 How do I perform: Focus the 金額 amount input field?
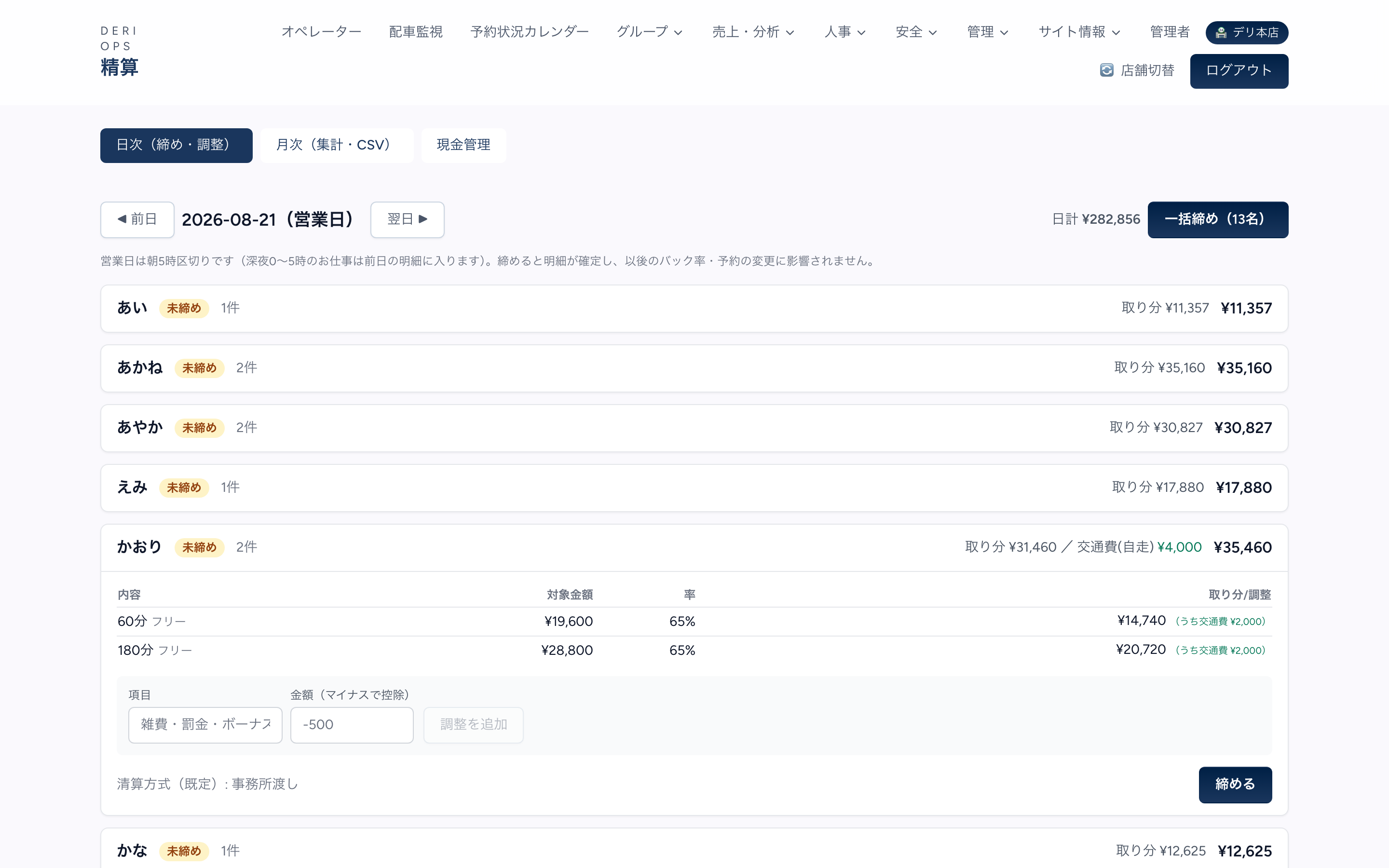(351, 724)
